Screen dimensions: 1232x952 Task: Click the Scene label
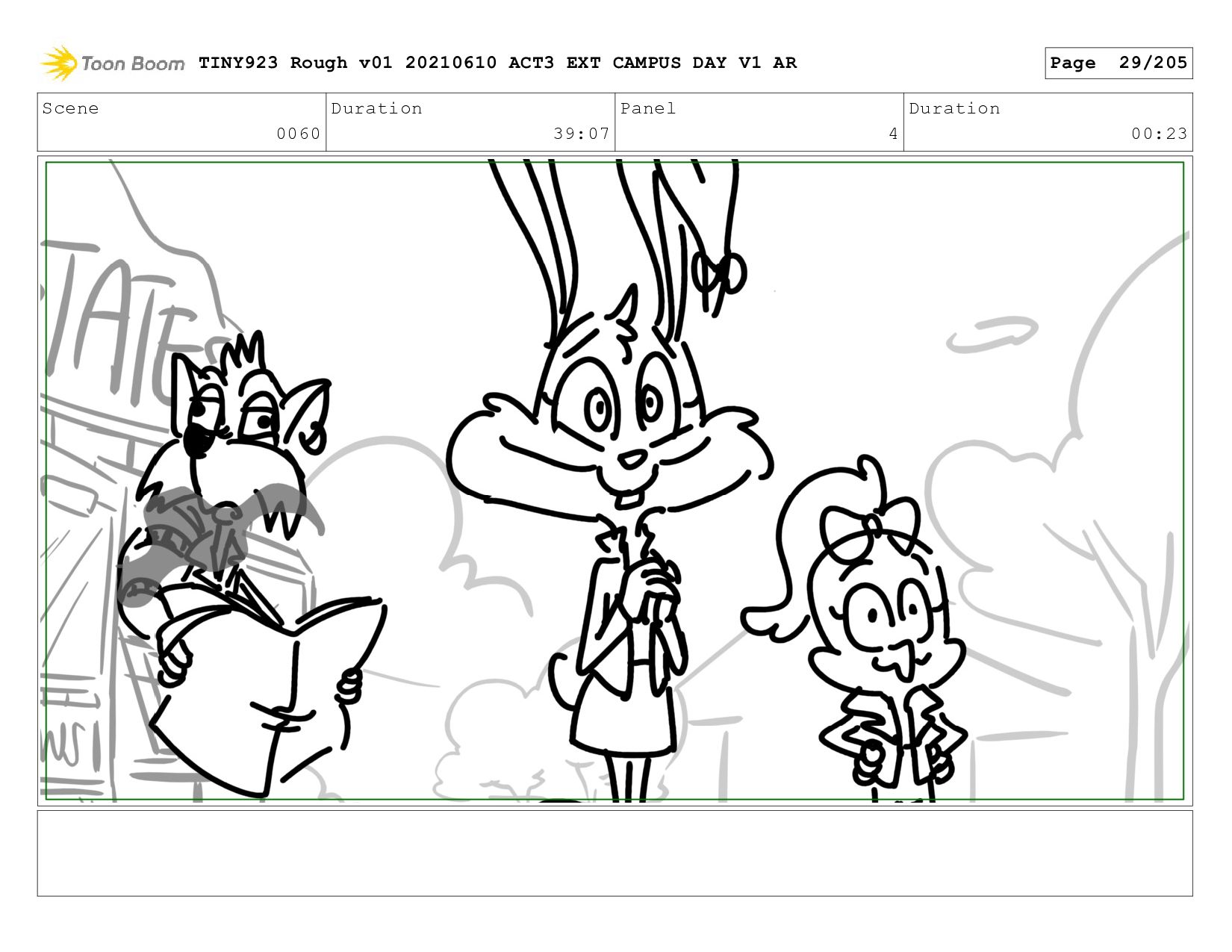(x=70, y=108)
